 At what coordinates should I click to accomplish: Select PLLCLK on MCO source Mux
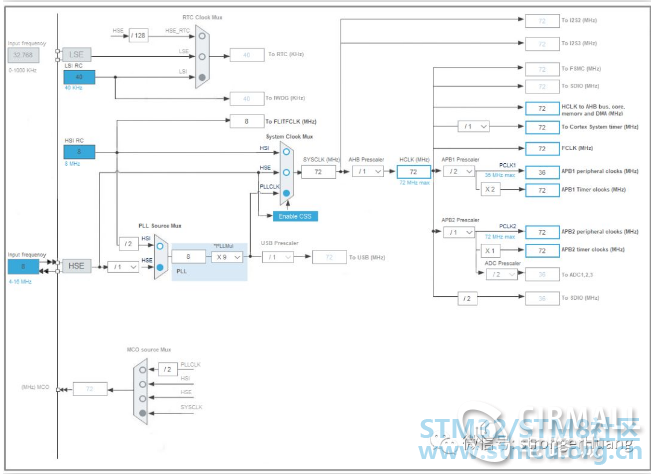click(142, 369)
